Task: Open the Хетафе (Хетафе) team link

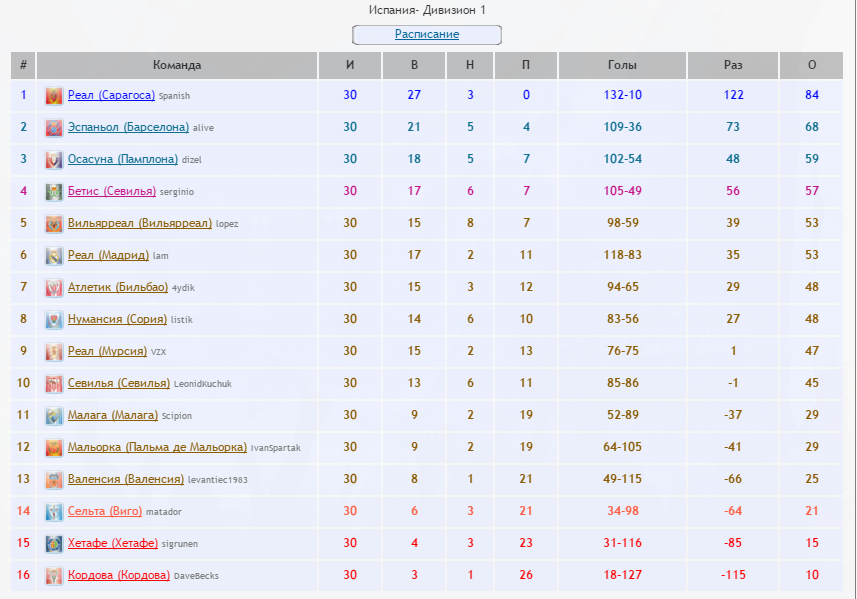Action: point(113,543)
